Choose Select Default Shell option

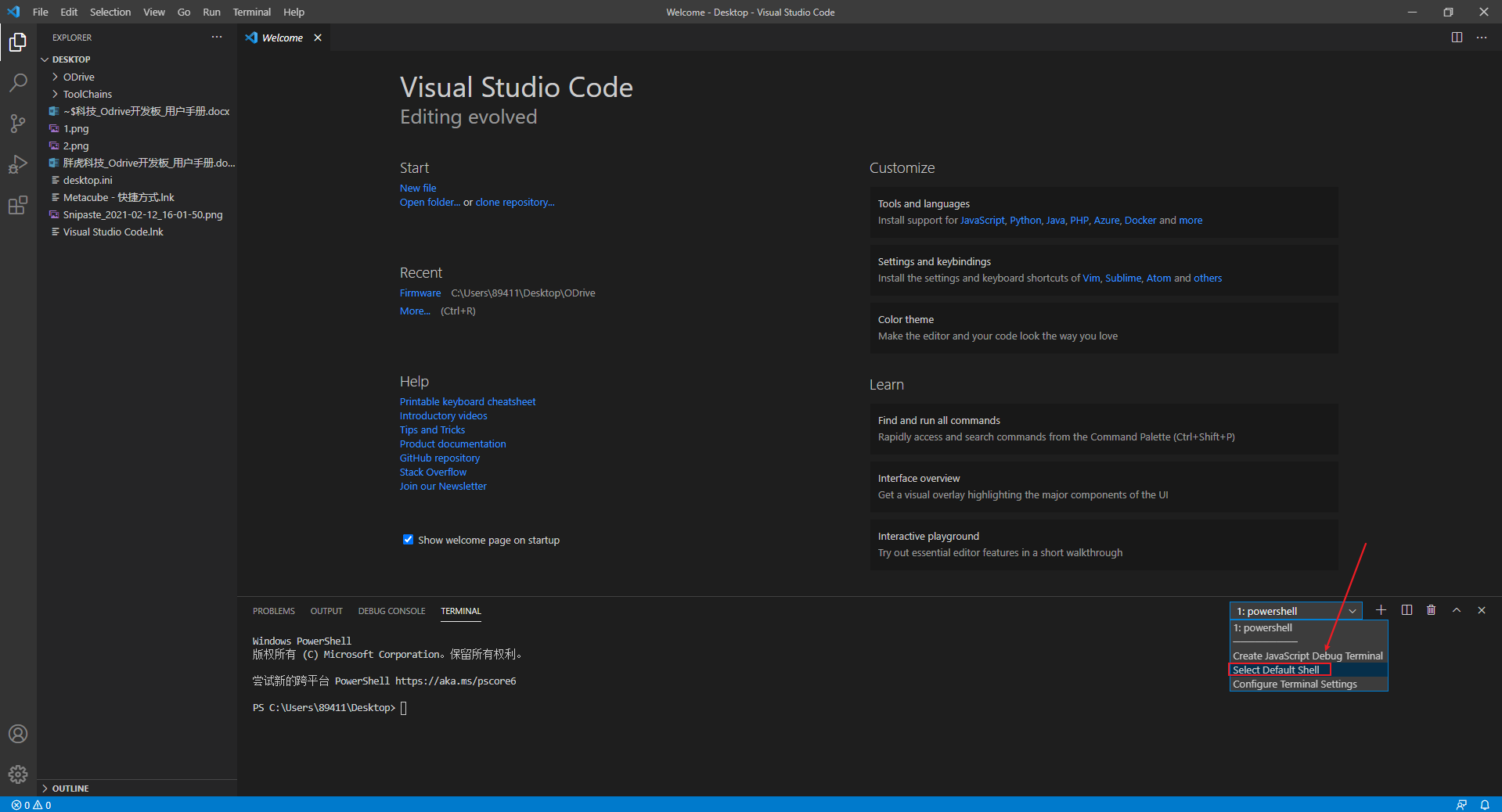point(1309,670)
